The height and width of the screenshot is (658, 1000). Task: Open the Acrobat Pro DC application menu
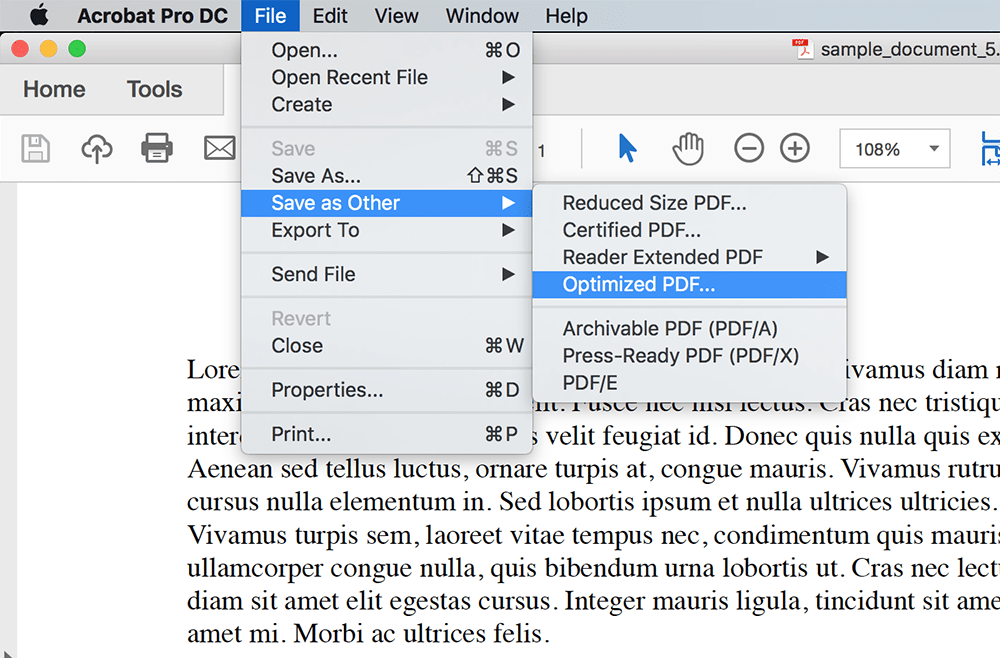point(152,15)
